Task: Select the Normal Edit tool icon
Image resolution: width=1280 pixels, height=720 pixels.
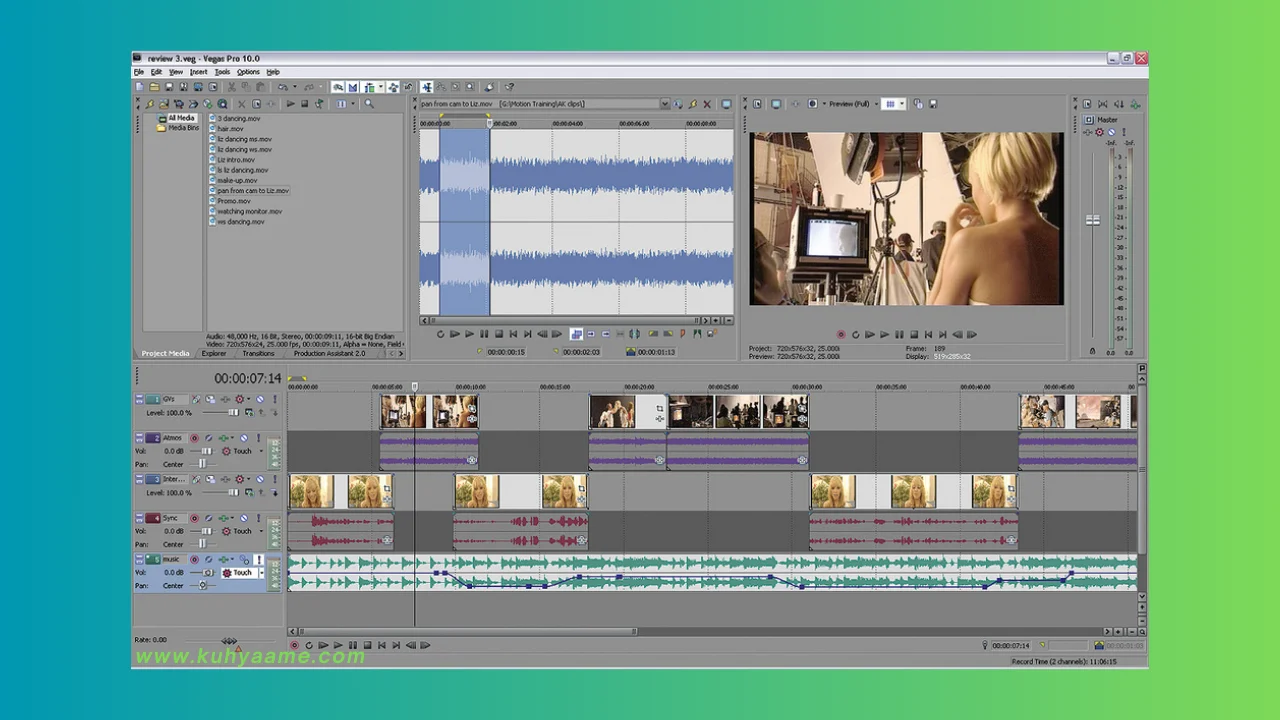Action: tap(427, 87)
